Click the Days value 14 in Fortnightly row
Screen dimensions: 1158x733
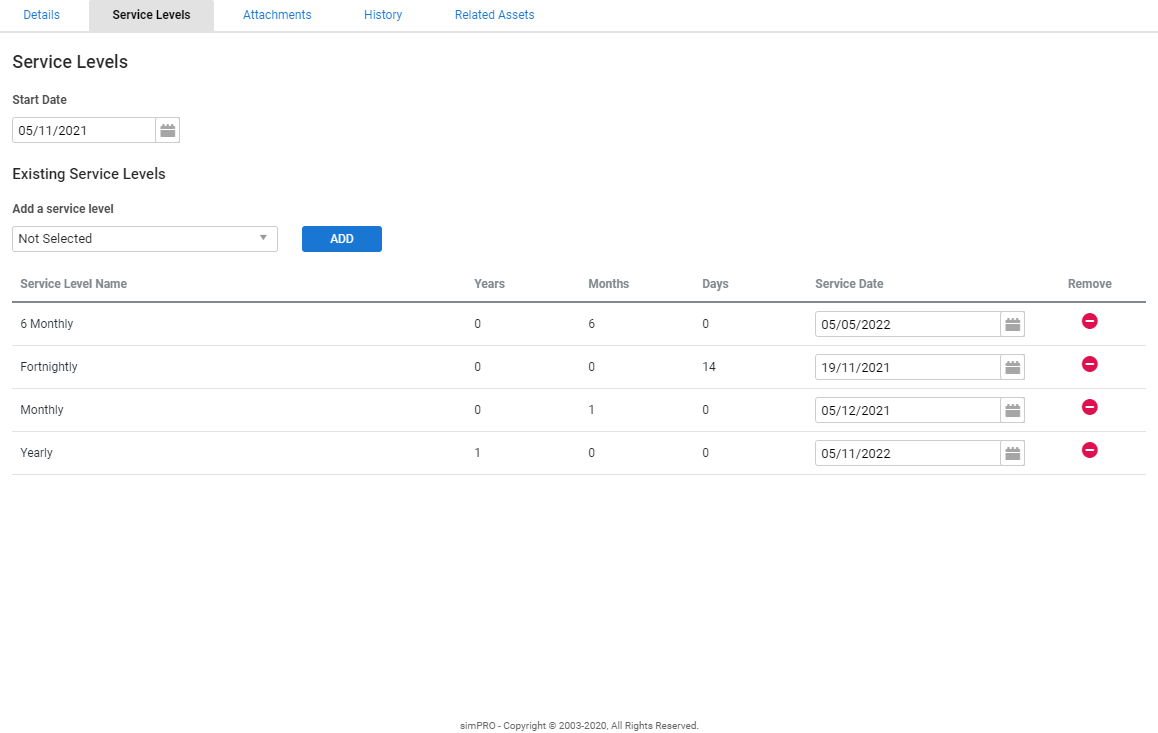tap(709, 367)
